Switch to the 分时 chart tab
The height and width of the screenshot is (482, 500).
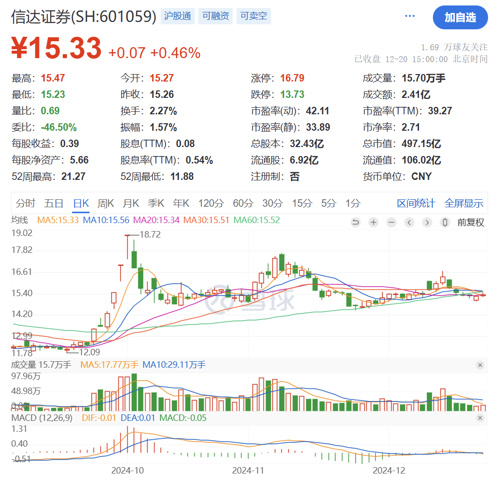coord(26,203)
